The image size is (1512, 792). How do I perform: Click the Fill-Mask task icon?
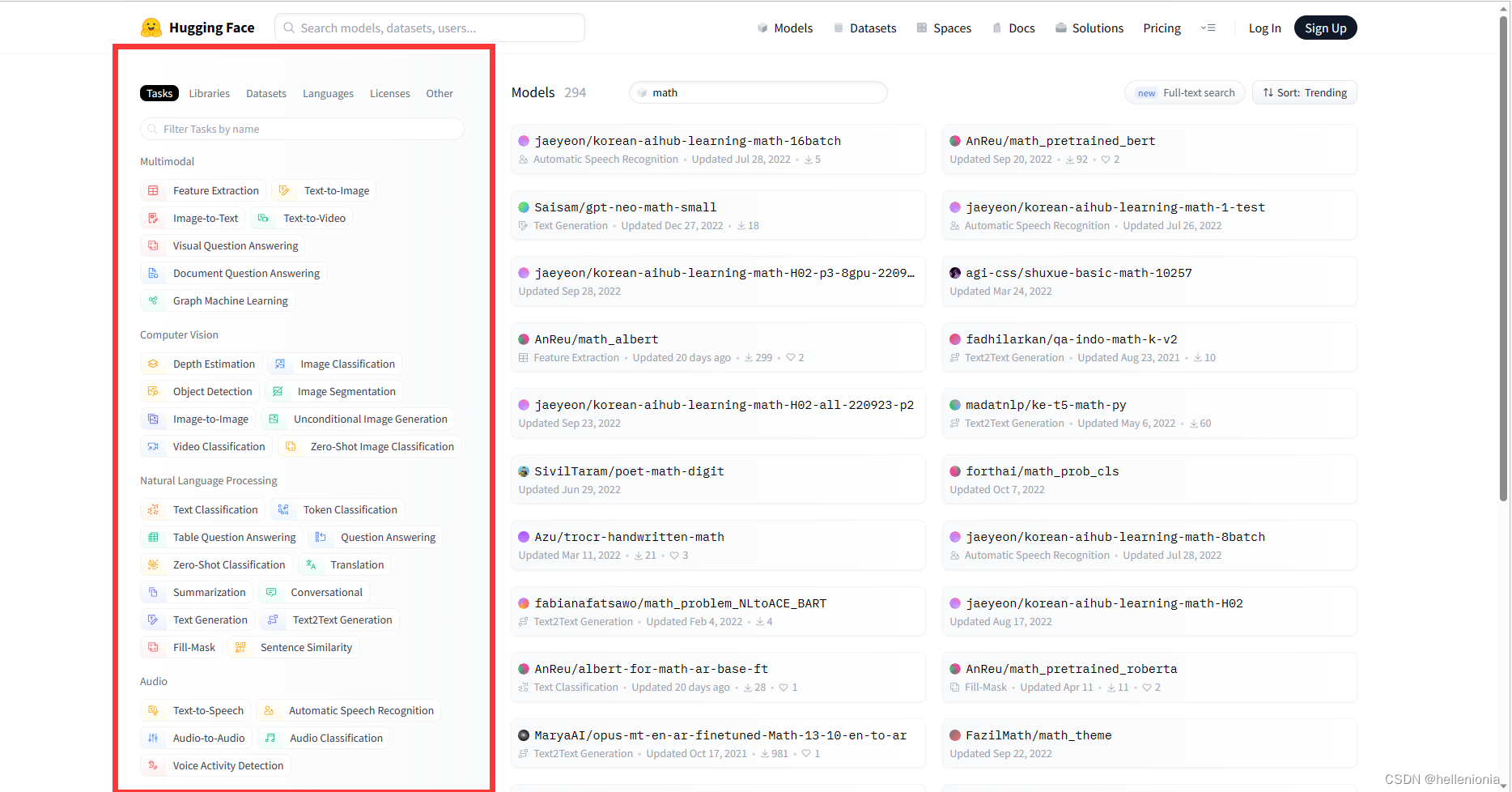click(x=153, y=648)
